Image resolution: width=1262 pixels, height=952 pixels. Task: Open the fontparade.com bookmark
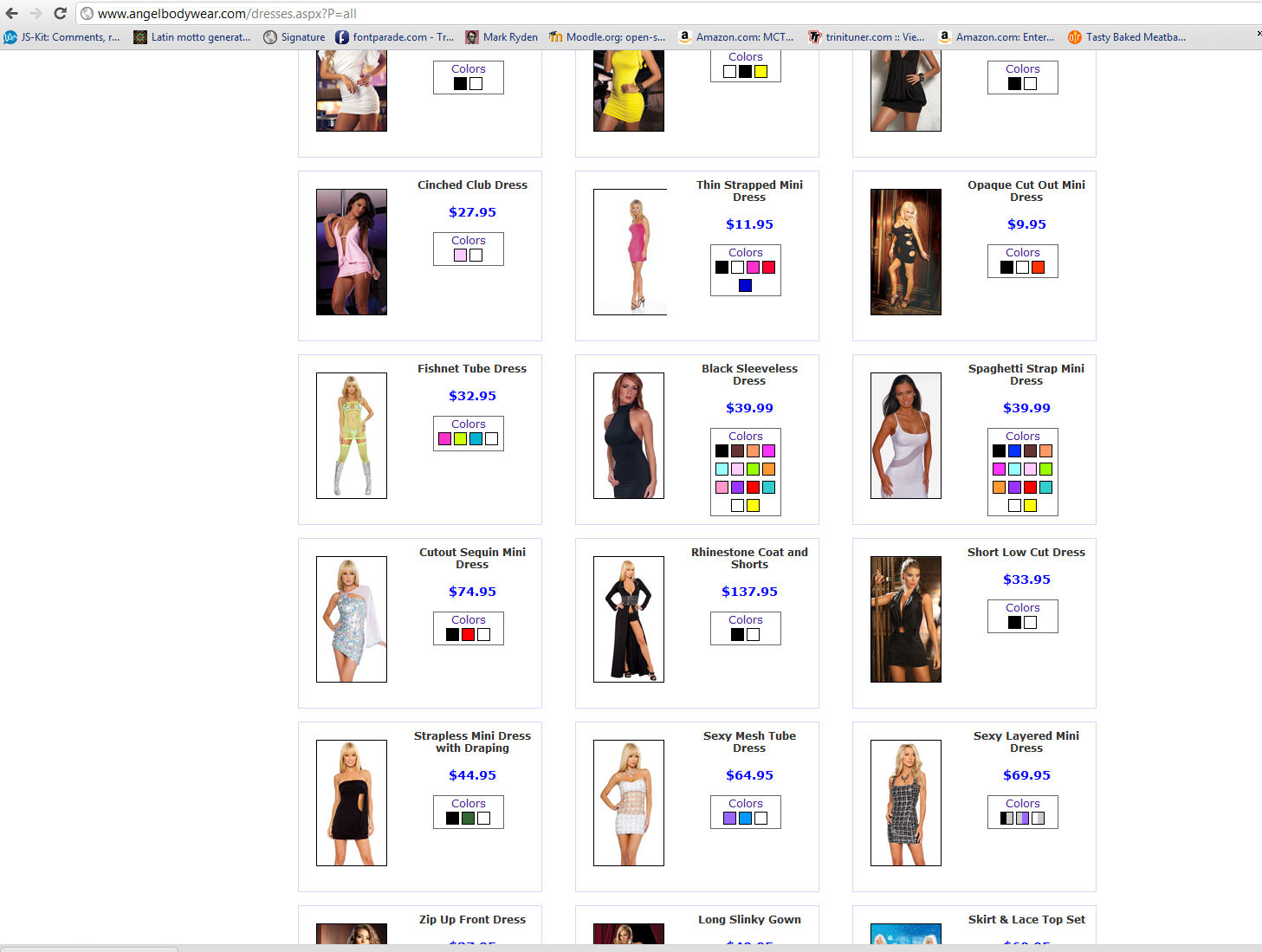(395, 37)
